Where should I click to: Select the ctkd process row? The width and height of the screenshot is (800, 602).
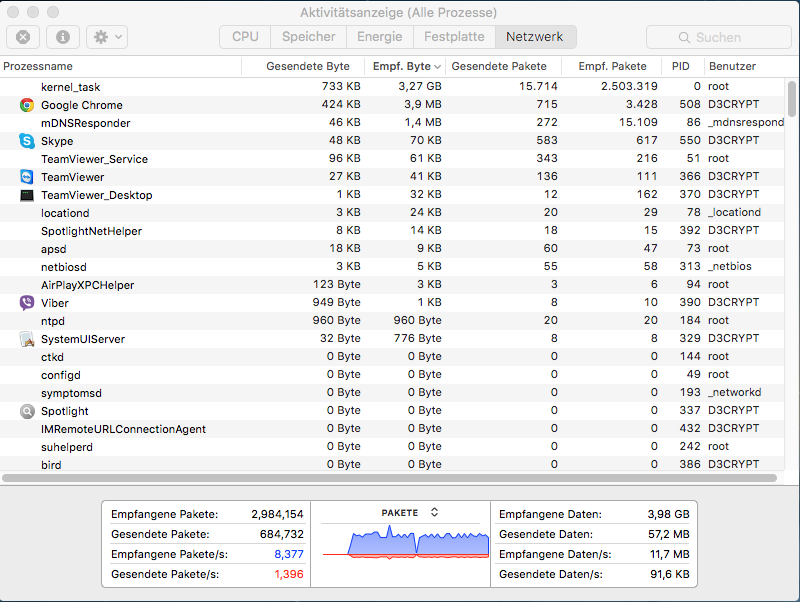coord(392,357)
